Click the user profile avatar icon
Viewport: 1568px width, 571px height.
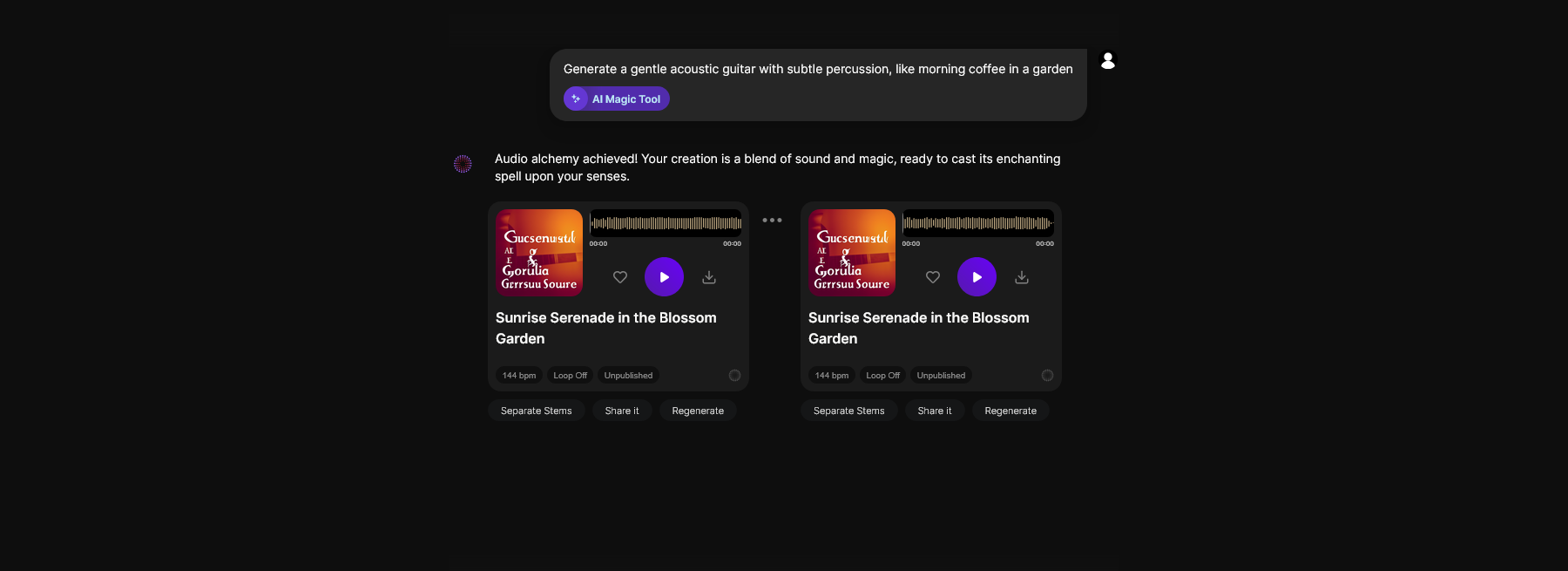tap(1108, 60)
